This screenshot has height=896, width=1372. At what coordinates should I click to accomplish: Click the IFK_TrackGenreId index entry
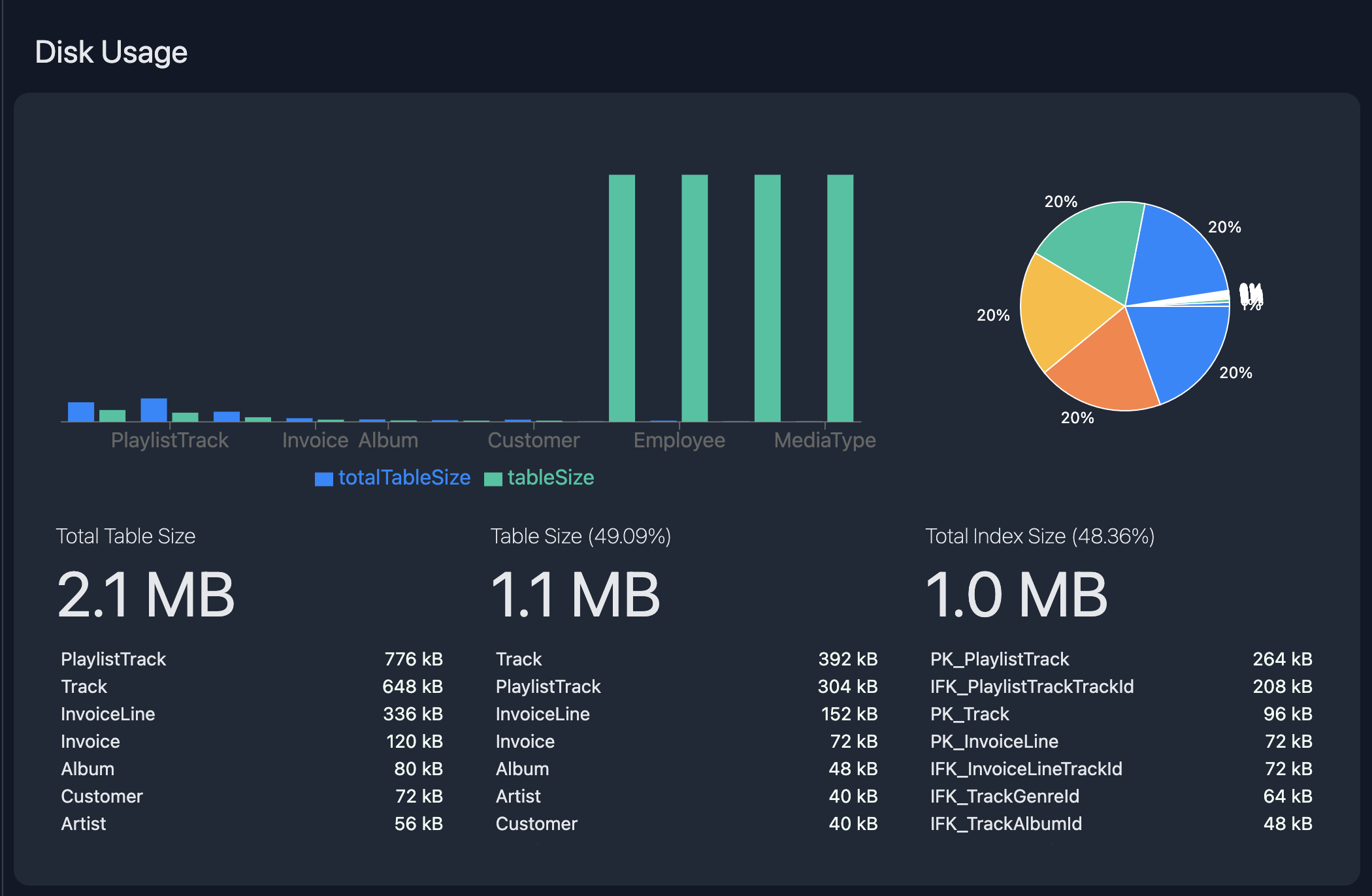1005,796
